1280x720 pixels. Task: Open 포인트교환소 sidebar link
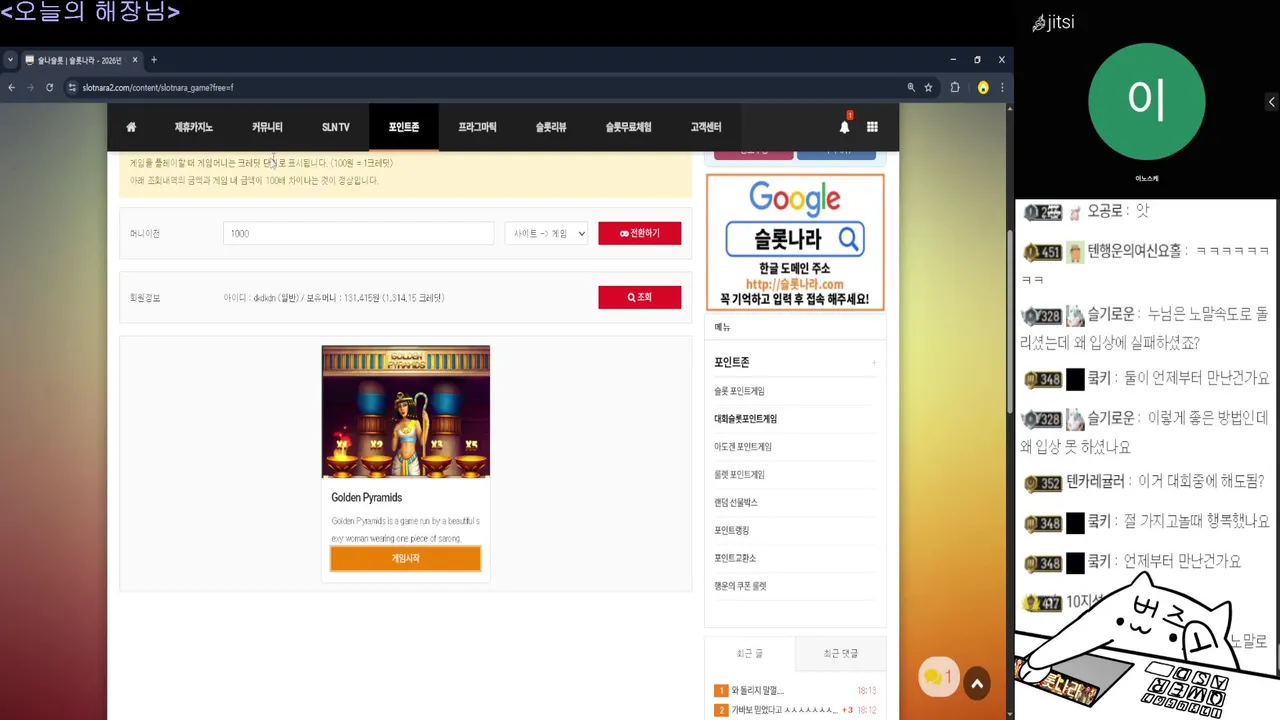735,558
